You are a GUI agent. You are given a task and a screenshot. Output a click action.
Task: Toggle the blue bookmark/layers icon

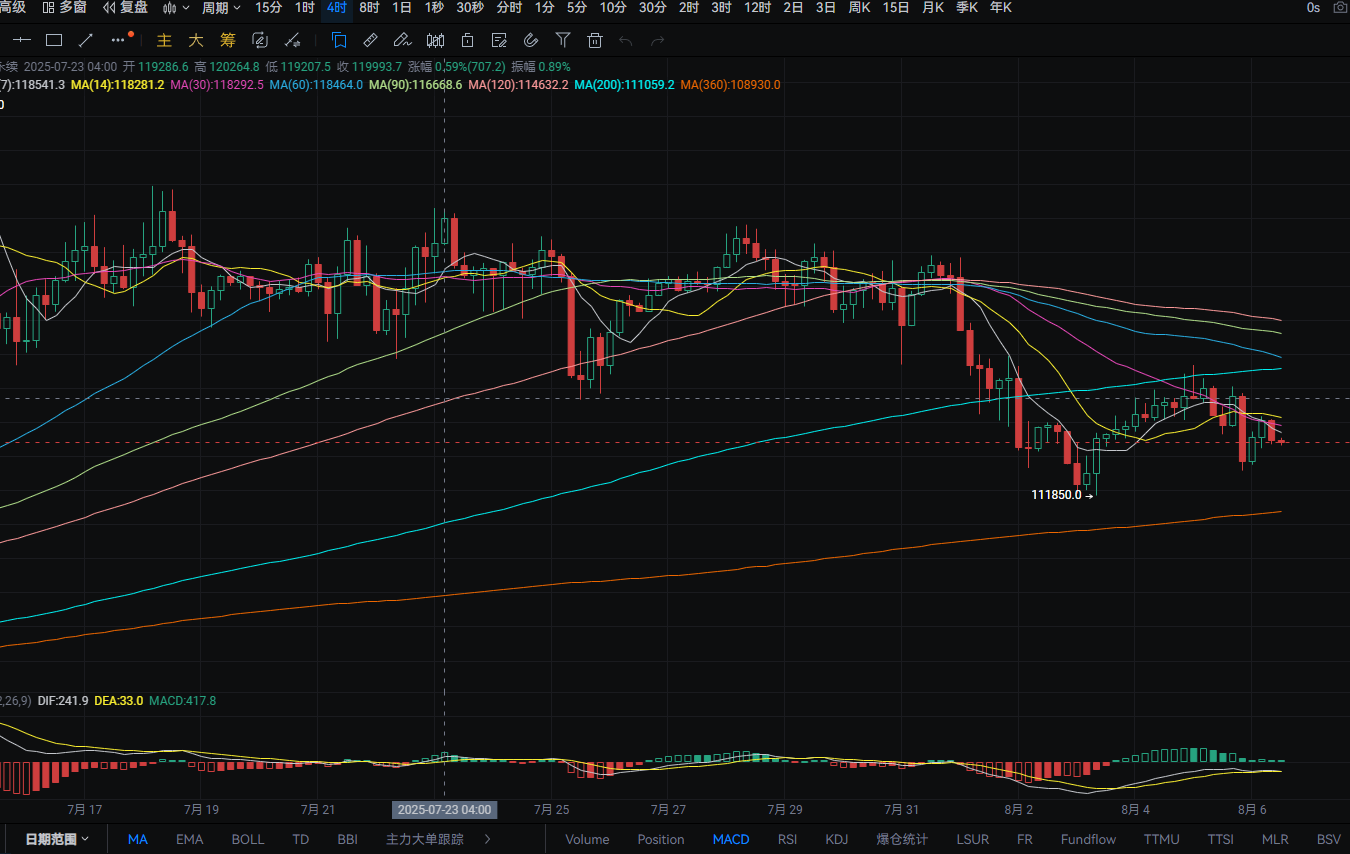click(339, 40)
